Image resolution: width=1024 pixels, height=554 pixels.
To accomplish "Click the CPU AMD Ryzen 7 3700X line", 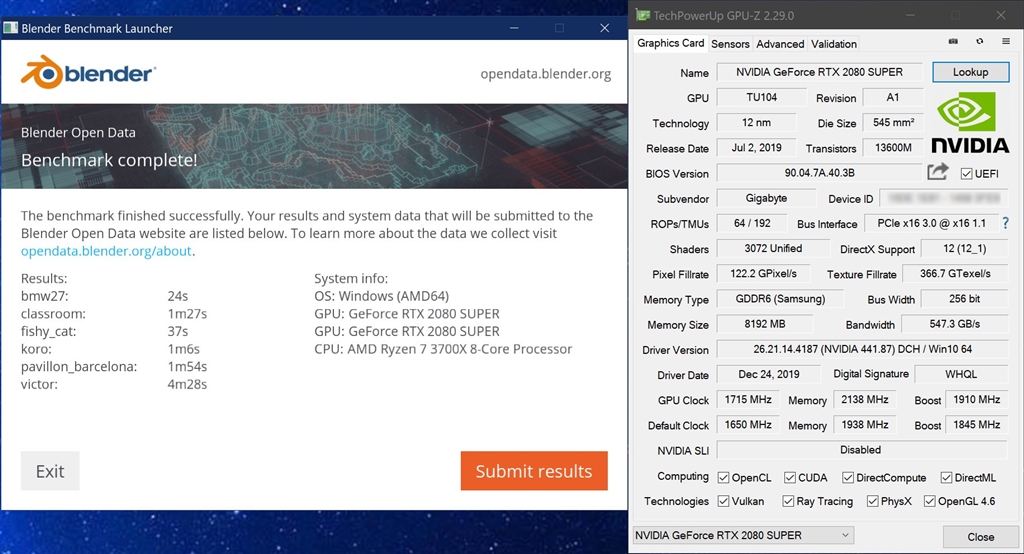I will pyautogui.click(x=443, y=349).
